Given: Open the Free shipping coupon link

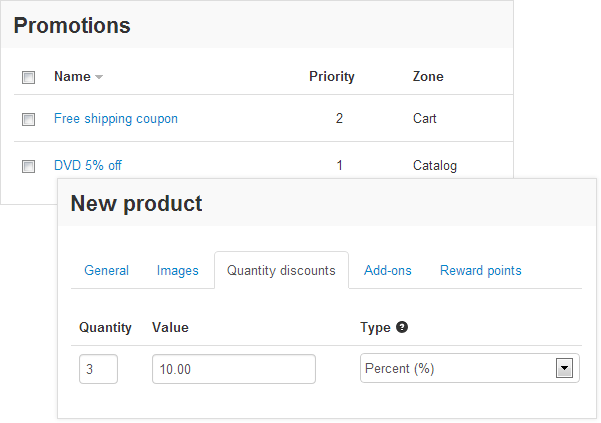Looking at the screenshot, I should click(x=116, y=119).
